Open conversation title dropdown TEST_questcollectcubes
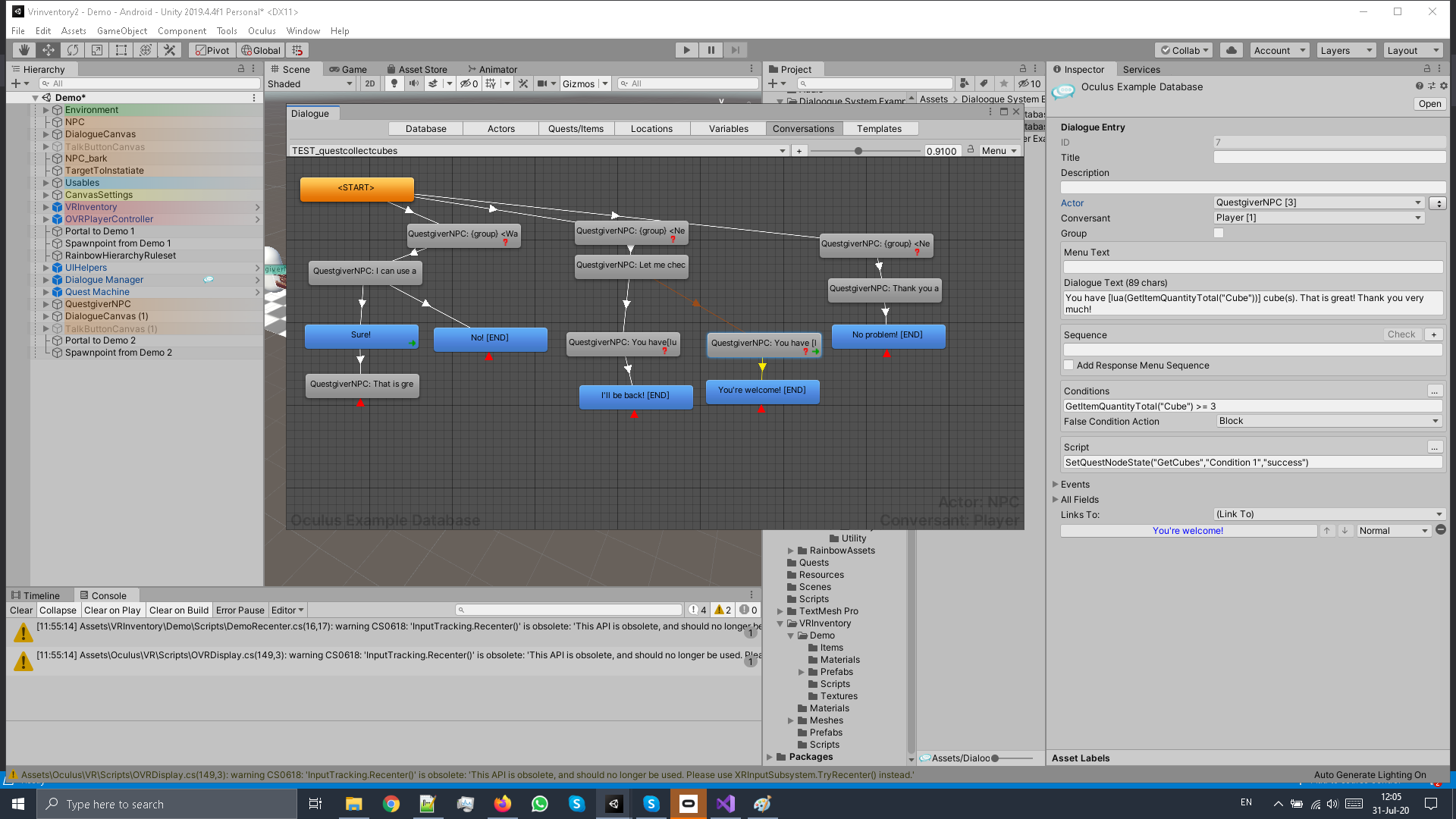 coord(538,151)
